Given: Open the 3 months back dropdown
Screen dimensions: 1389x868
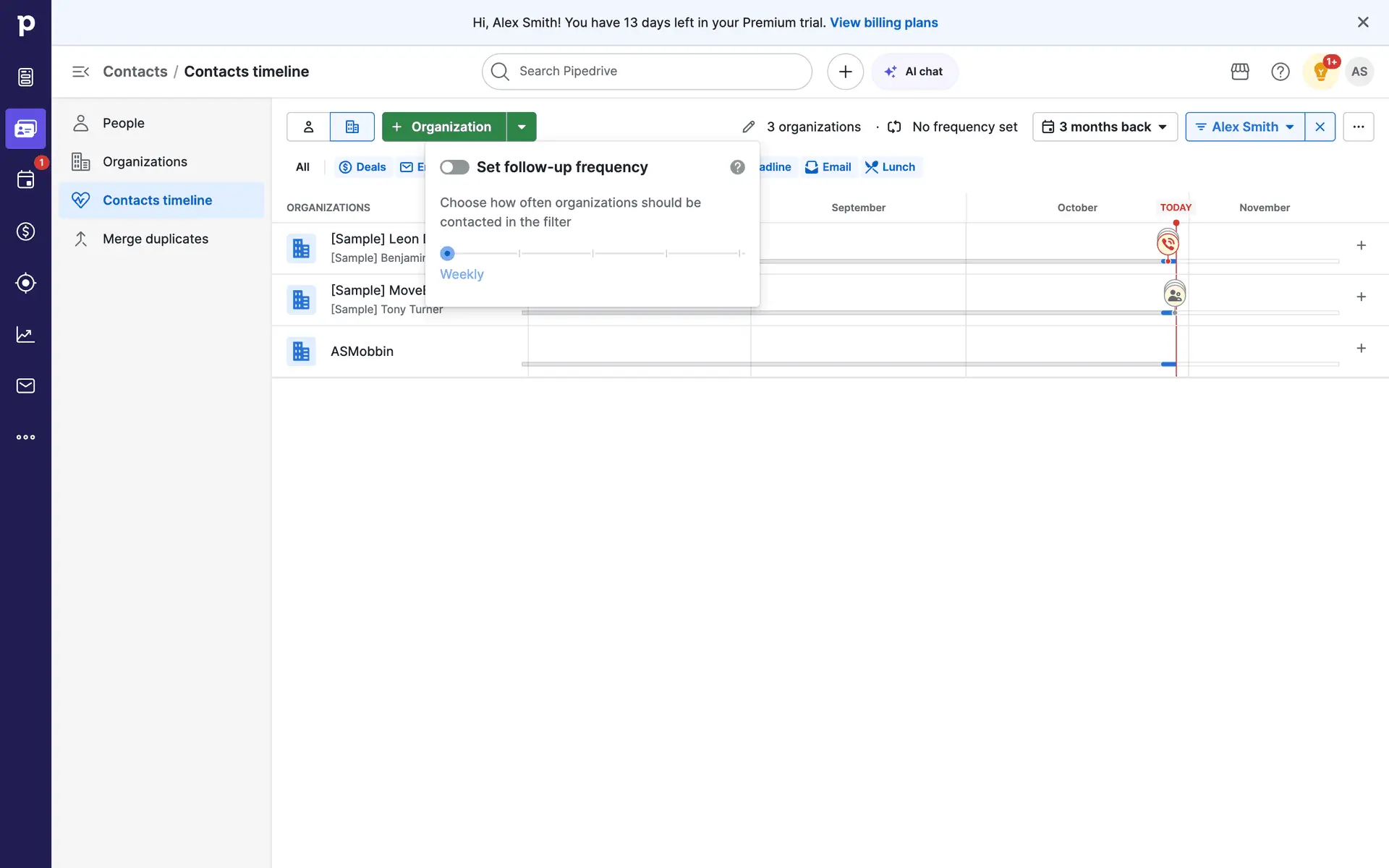Looking at the screenshot, I should tap(1105, 127).
